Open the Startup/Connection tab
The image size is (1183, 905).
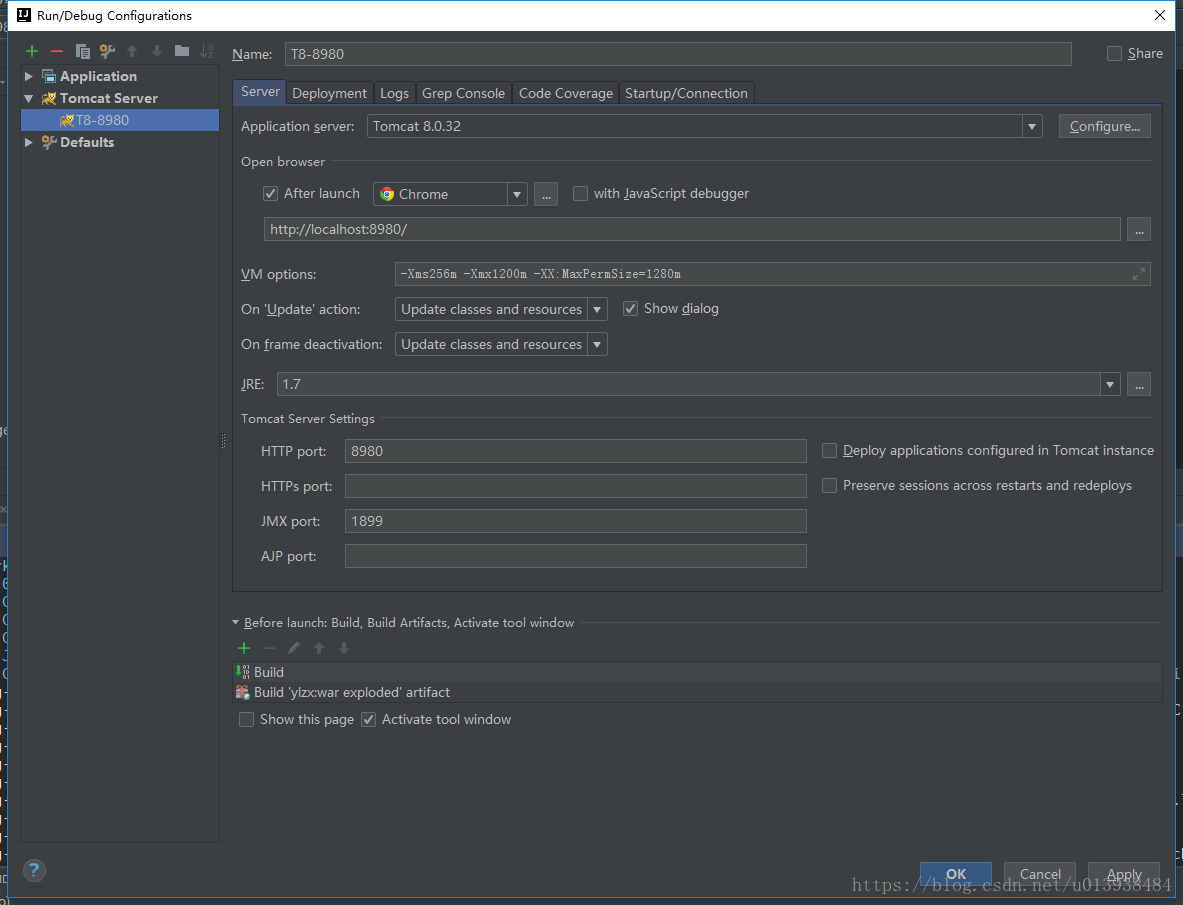(687, 93)
